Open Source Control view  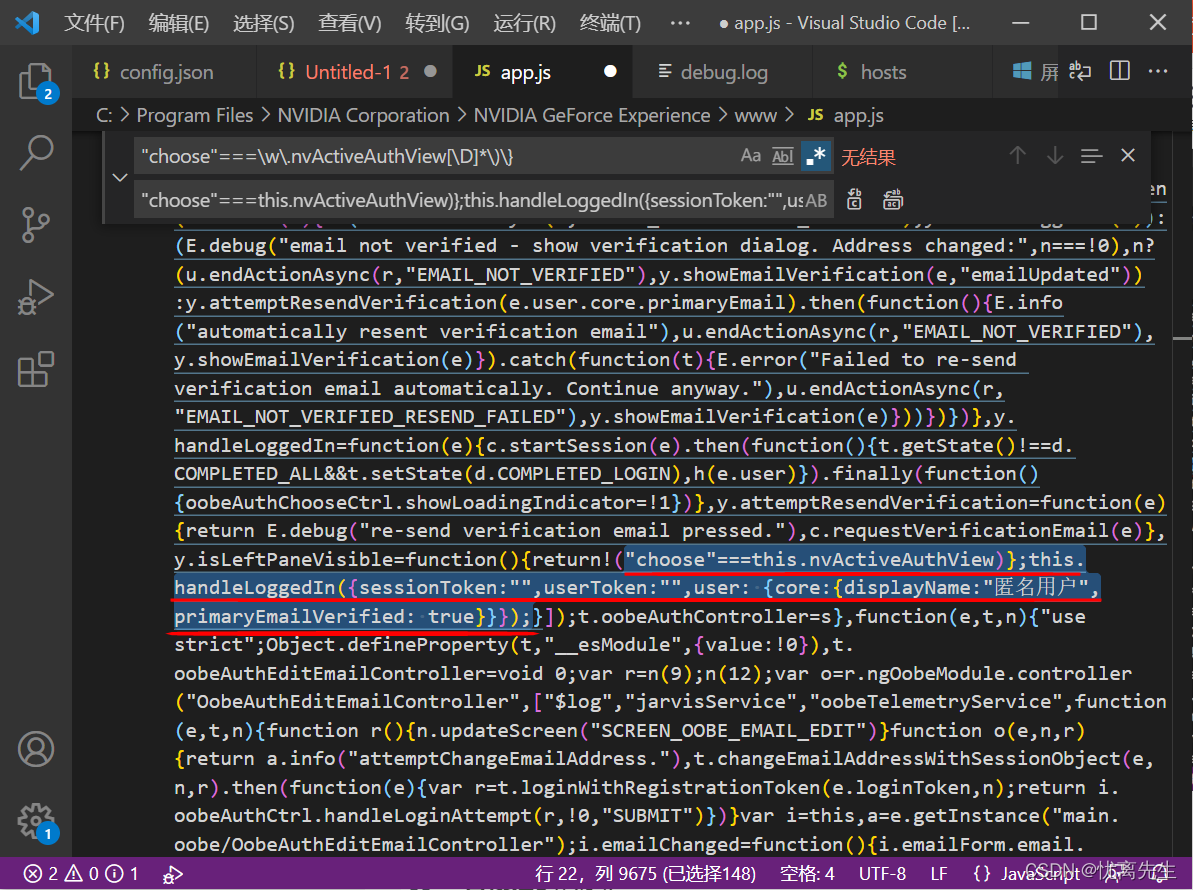(x=37, y=224)
